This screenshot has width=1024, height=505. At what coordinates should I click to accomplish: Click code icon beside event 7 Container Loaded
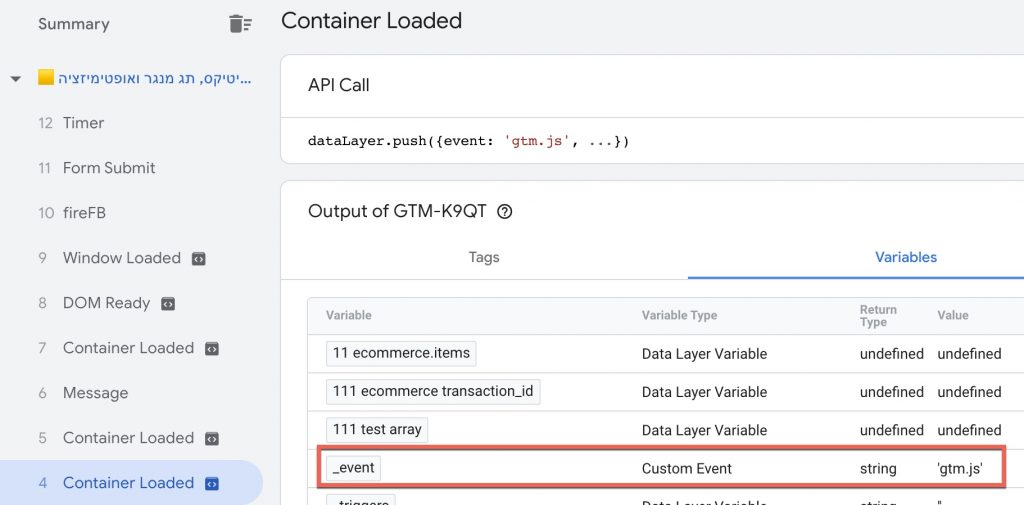pyautogui.click(x=212, y=349)
